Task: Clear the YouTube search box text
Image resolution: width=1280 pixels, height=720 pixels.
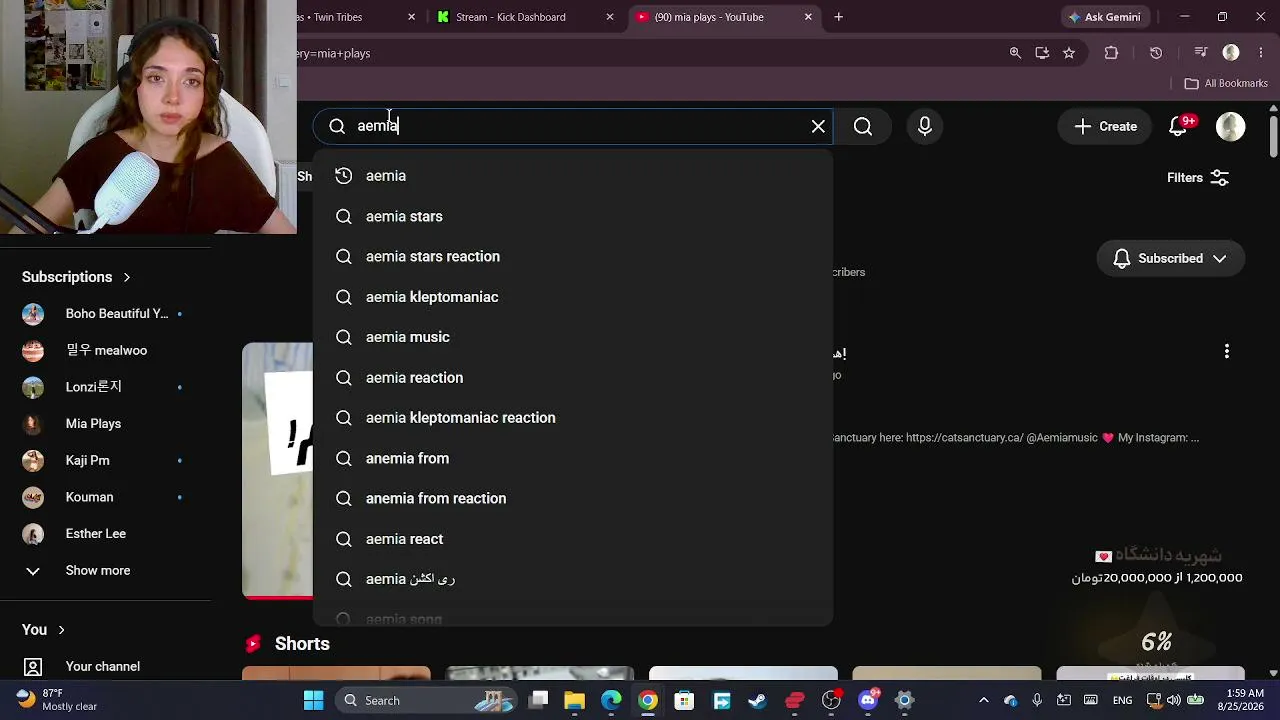Action: [x=818, y=126]
